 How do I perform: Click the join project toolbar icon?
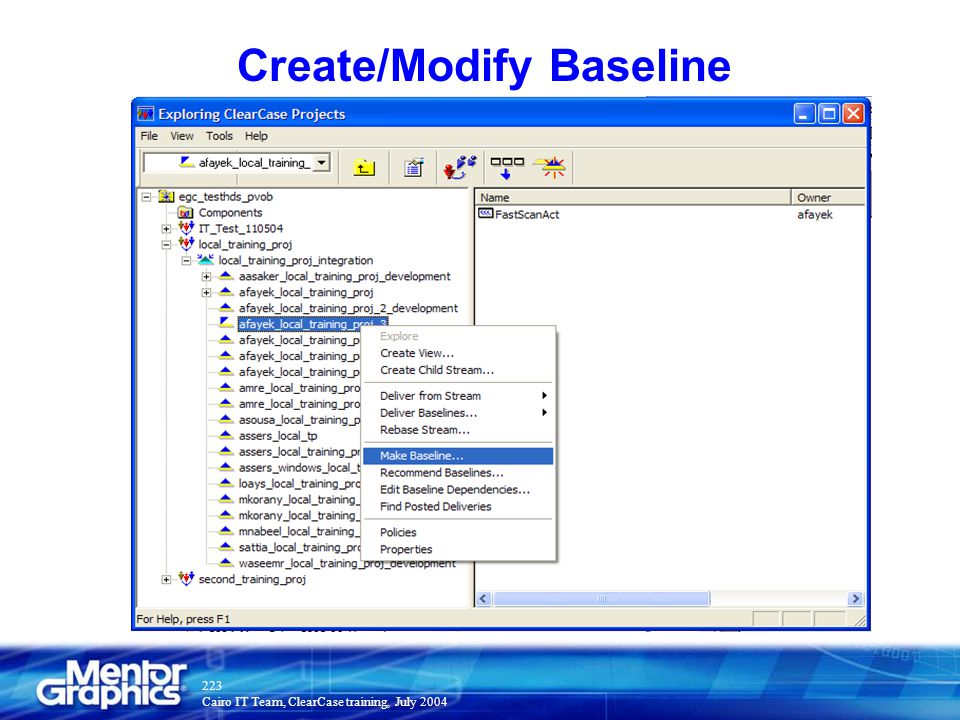(460, 167)
